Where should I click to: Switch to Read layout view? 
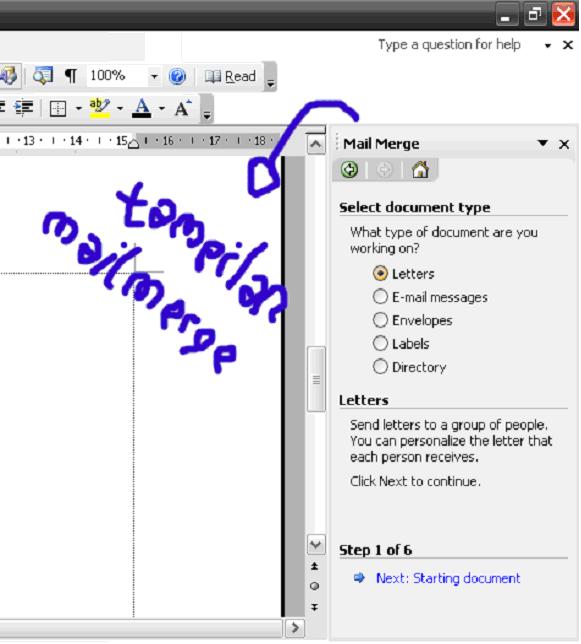230,76
